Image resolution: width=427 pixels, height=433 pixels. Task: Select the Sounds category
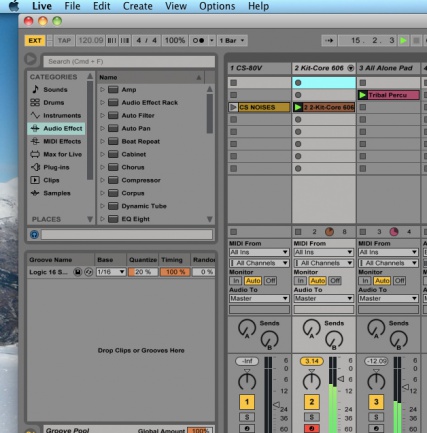[55, 90]
